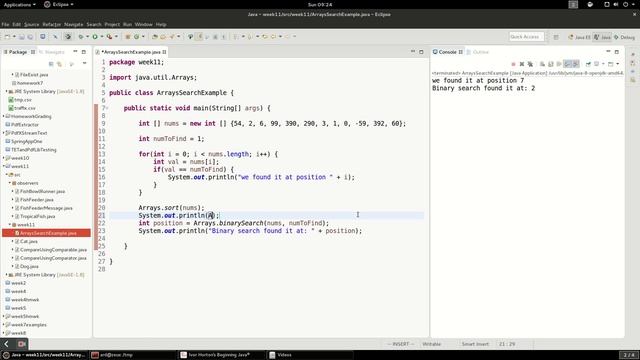This screenshot has height=360, width=640.
Task: Open the Debug button dropdown arrow
Action: (87, 37)
